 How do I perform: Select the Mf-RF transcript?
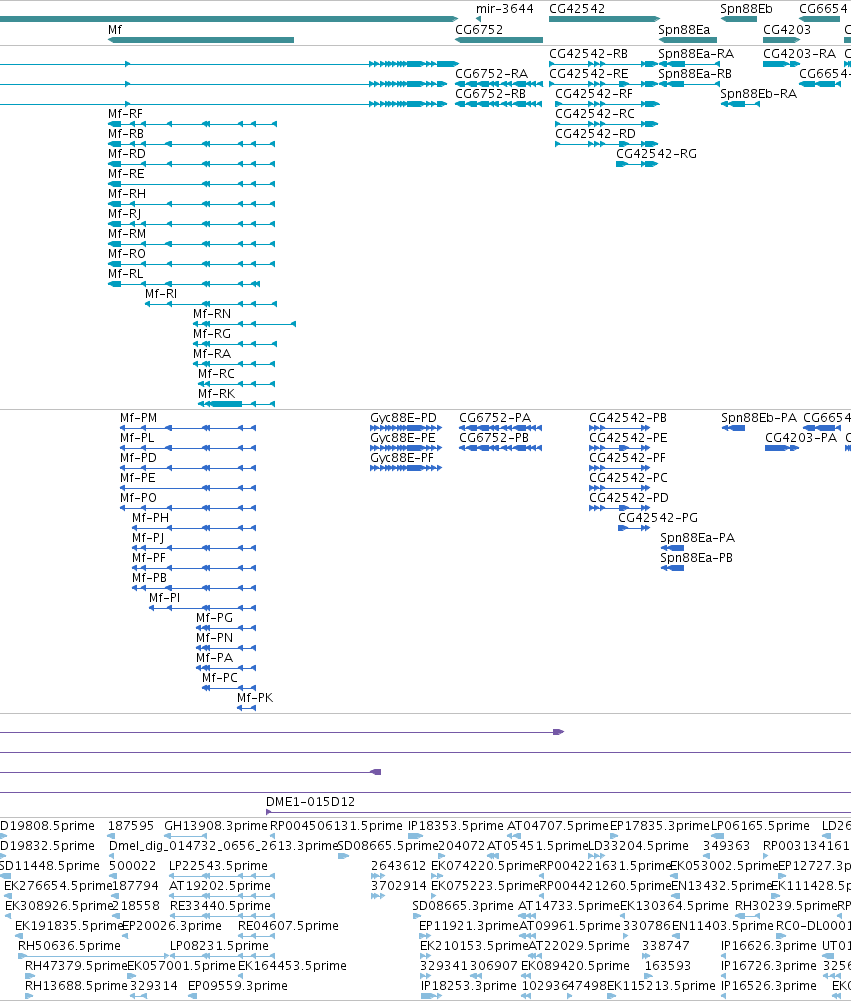pyautogui.click(x=192, y=124)
